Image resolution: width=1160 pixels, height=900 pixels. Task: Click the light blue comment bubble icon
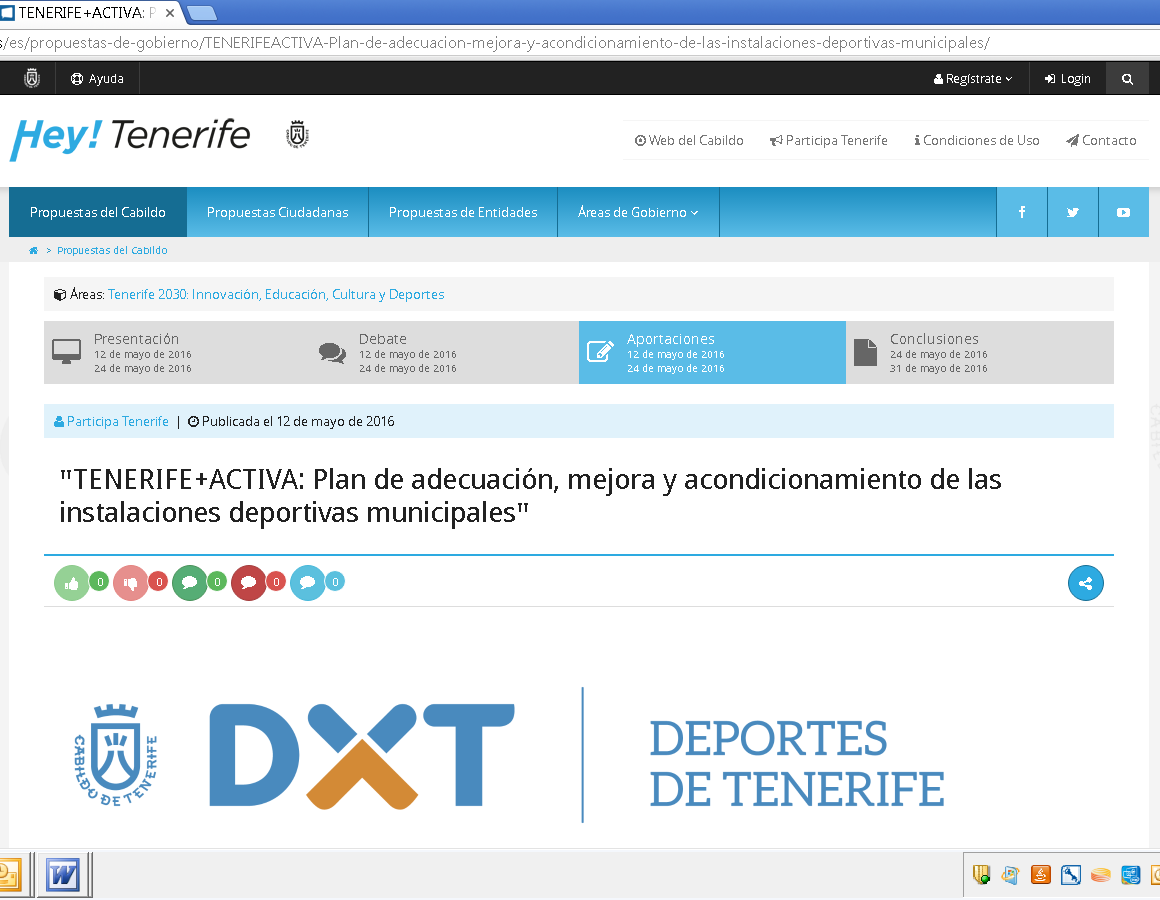[308, 583]
